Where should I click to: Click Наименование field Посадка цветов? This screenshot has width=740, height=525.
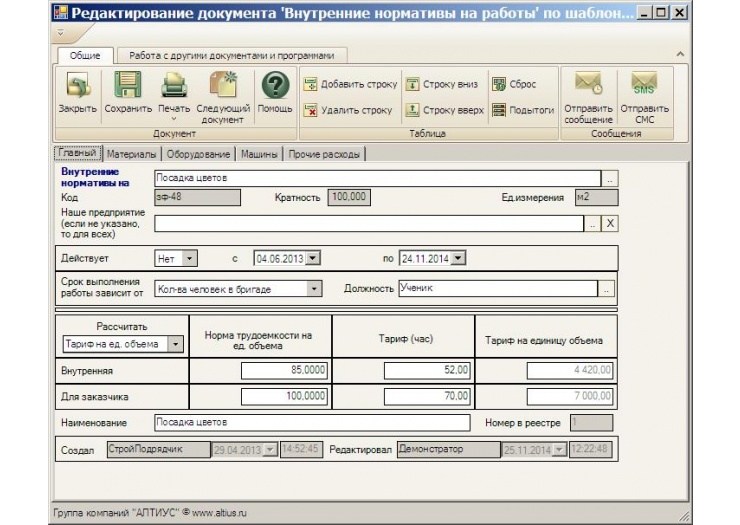312,423
